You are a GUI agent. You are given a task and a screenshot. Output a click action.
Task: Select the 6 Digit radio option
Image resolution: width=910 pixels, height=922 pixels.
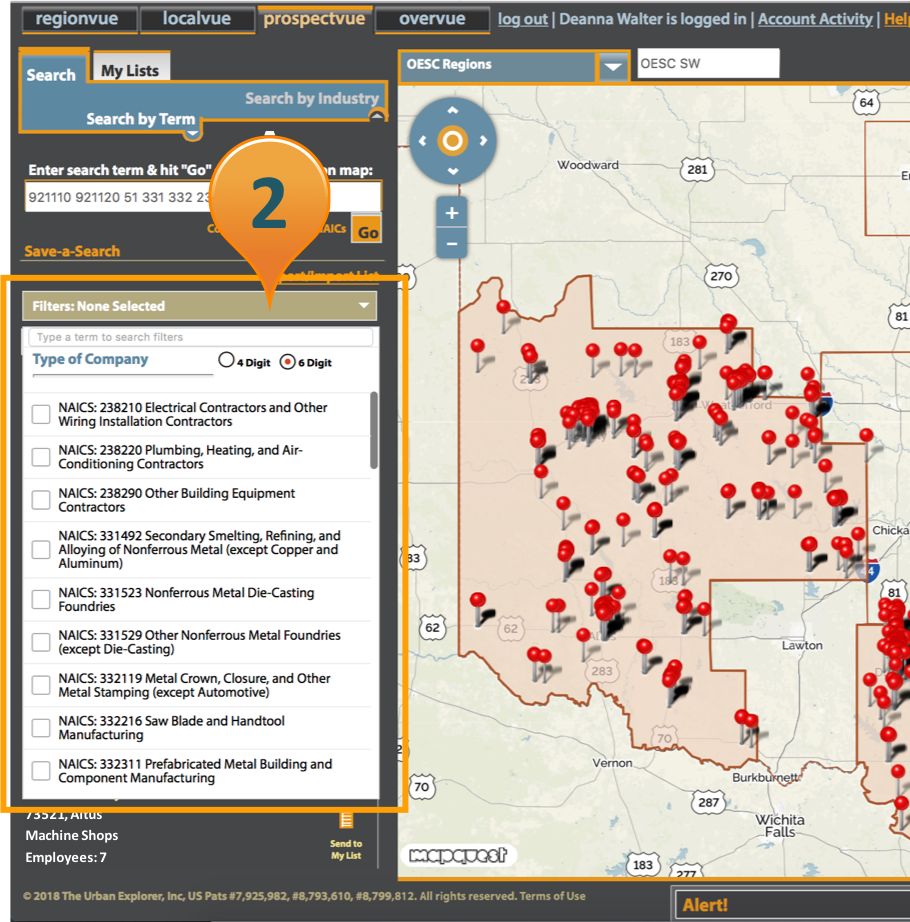[288, 362]
